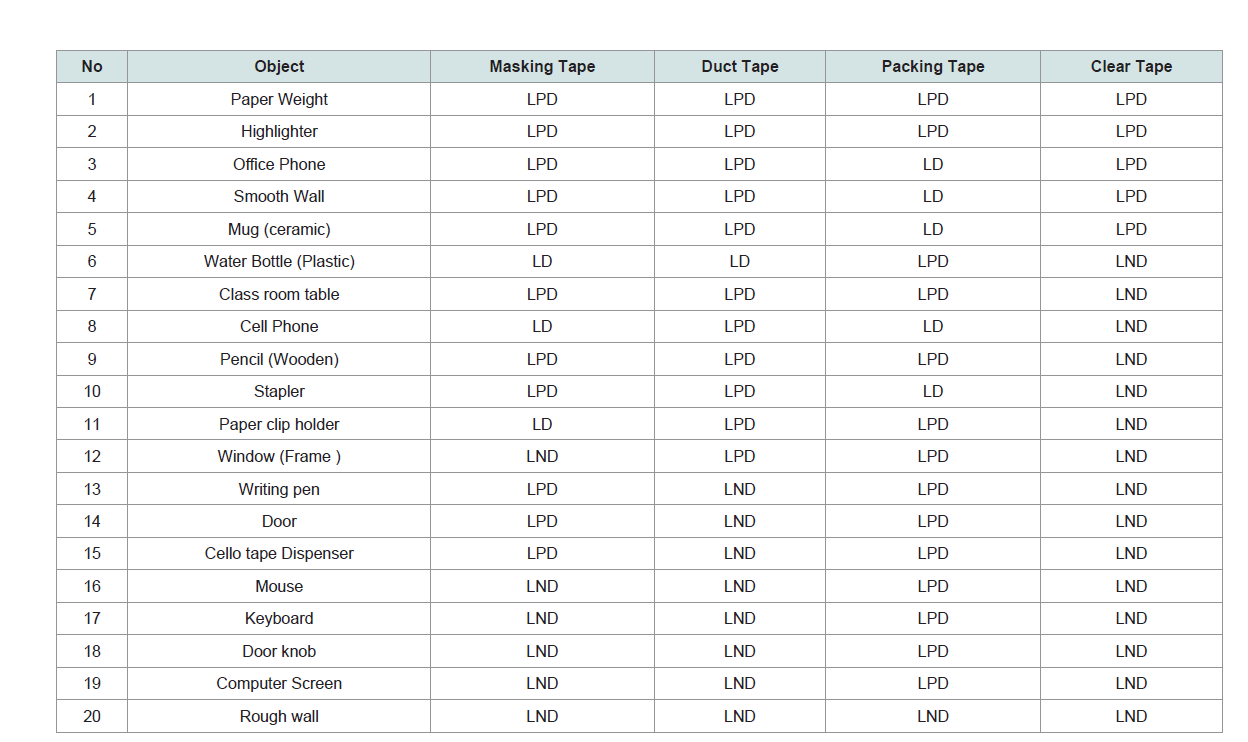This screenshot has height=742, width=1248.
Task: Select the Masking Tape column header
Action: coord(542,67)
